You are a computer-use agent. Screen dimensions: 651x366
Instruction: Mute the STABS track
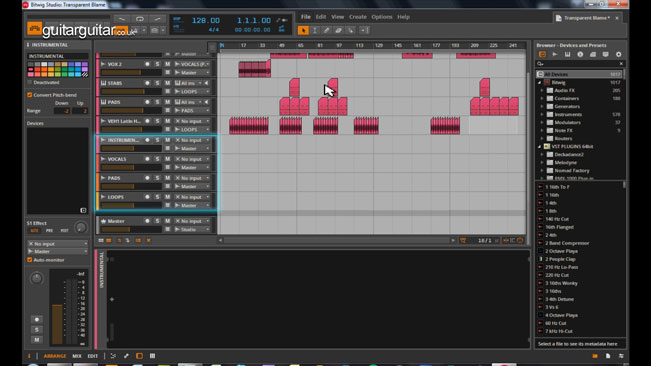[167, 83]
